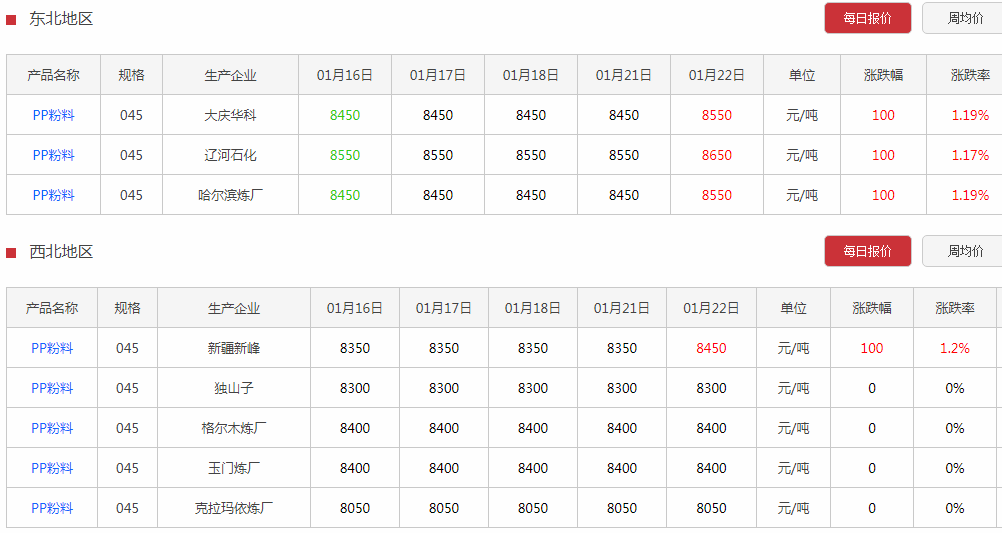Select the 01月22日 column header in 西北地区 table
This screenshot has height=533, width=1002.
tap(711, 308)
